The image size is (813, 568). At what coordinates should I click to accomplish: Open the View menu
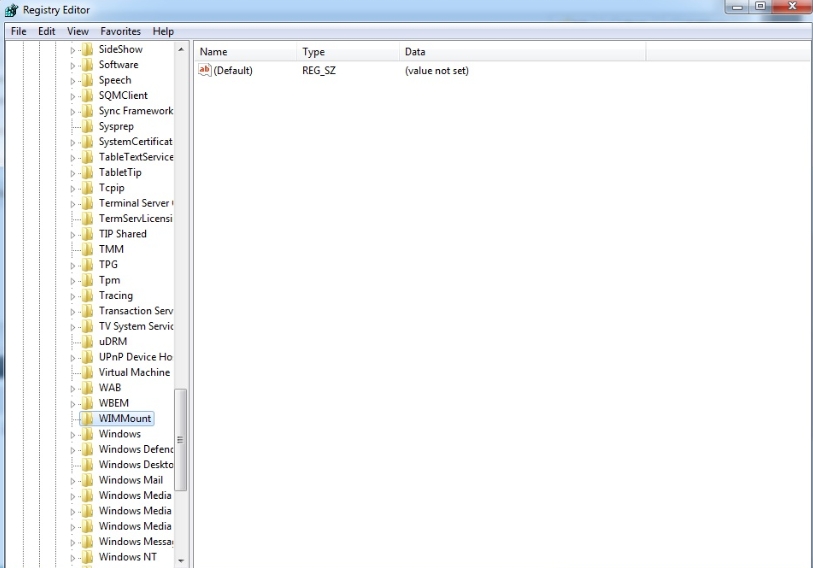[78, 31]
